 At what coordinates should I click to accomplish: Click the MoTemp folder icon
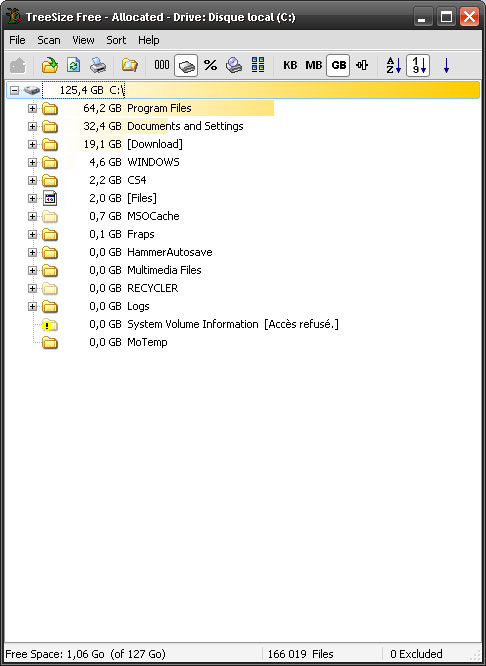[x=50, y=343]
